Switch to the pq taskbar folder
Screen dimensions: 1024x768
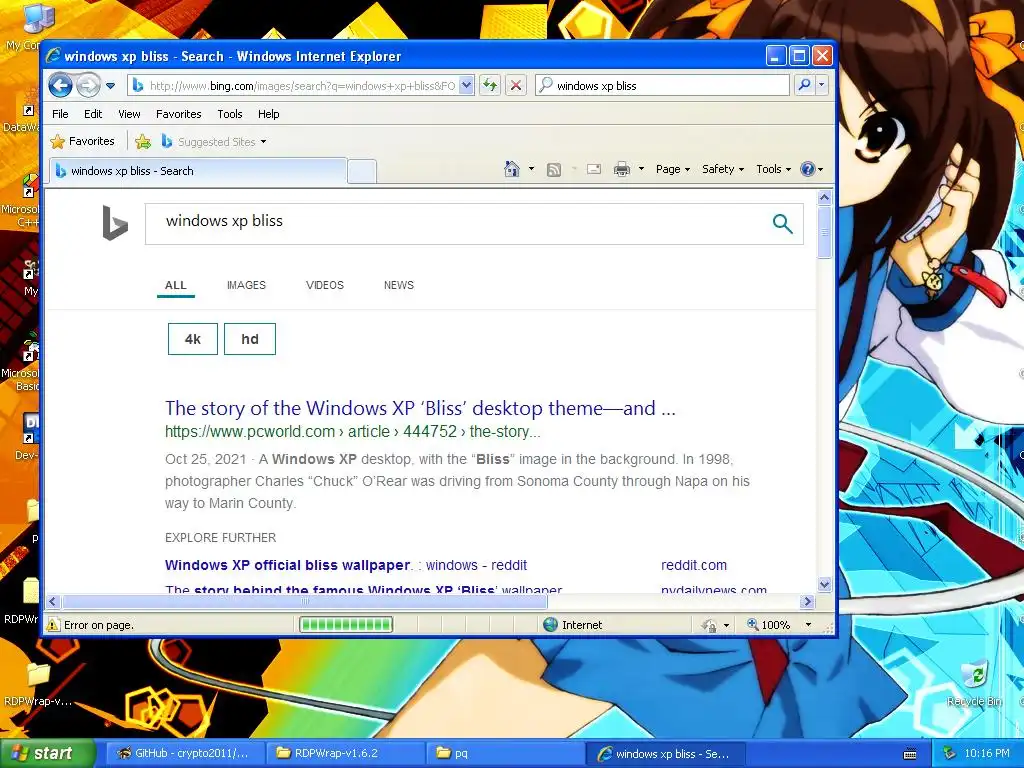506,753
